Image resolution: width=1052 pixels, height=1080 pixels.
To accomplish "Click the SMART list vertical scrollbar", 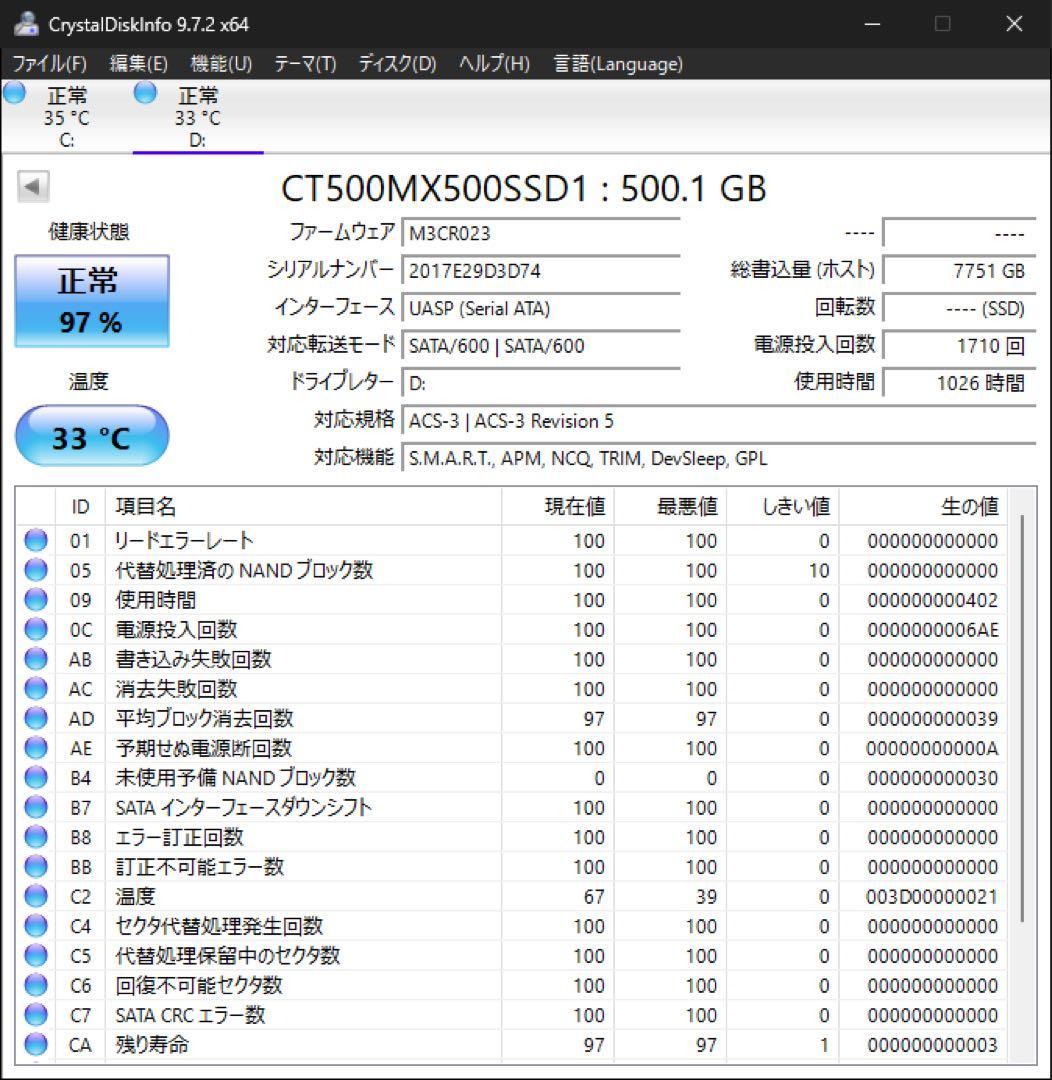I will pyautogui.click(x=1022, y=716).
